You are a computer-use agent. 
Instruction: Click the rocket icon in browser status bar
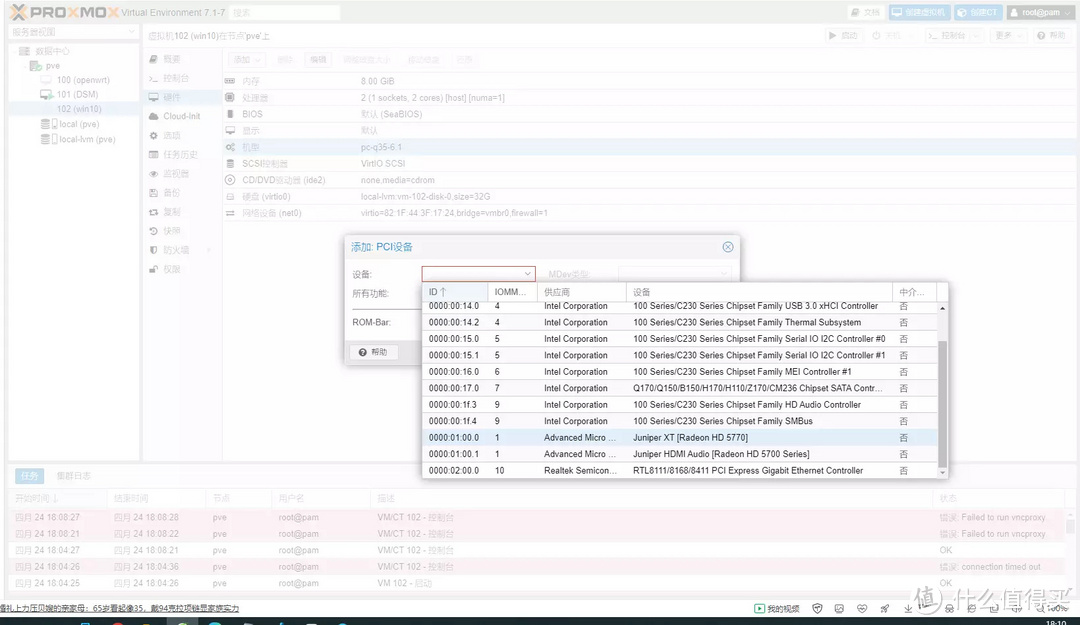[x=884, y=608]
